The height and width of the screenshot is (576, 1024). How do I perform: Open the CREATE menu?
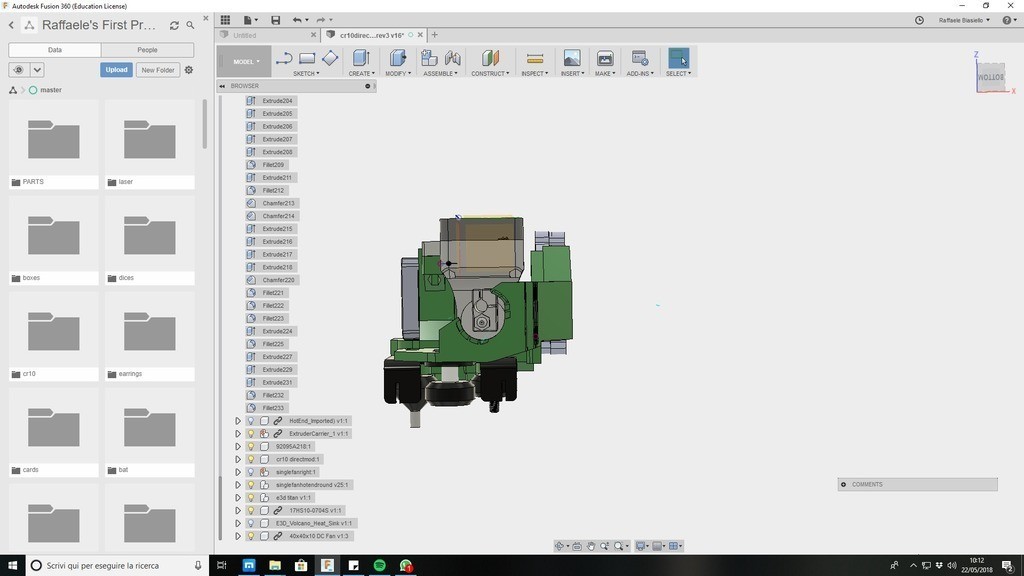coord(361,74)
